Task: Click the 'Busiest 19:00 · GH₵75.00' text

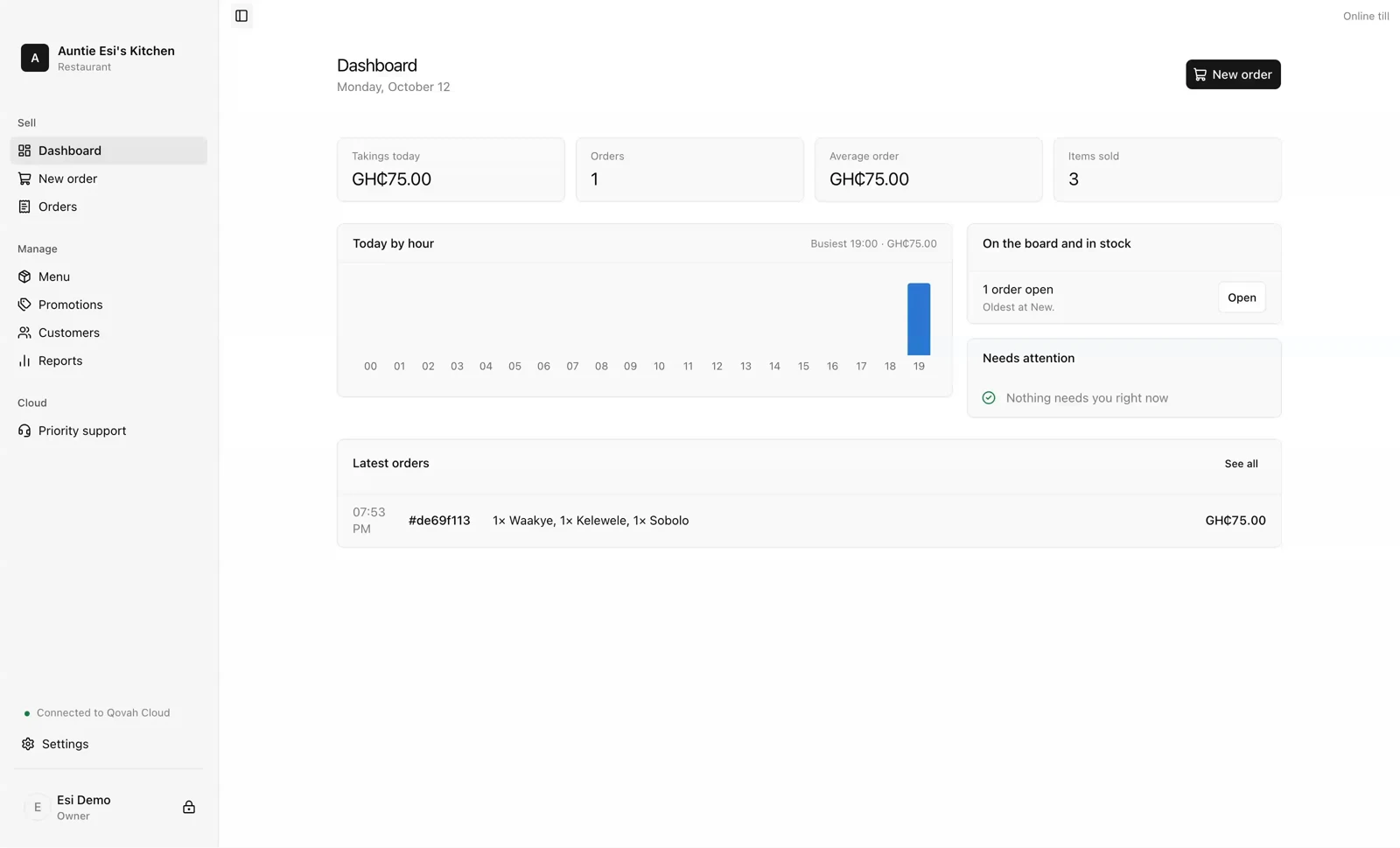Action: pos(873,244)
